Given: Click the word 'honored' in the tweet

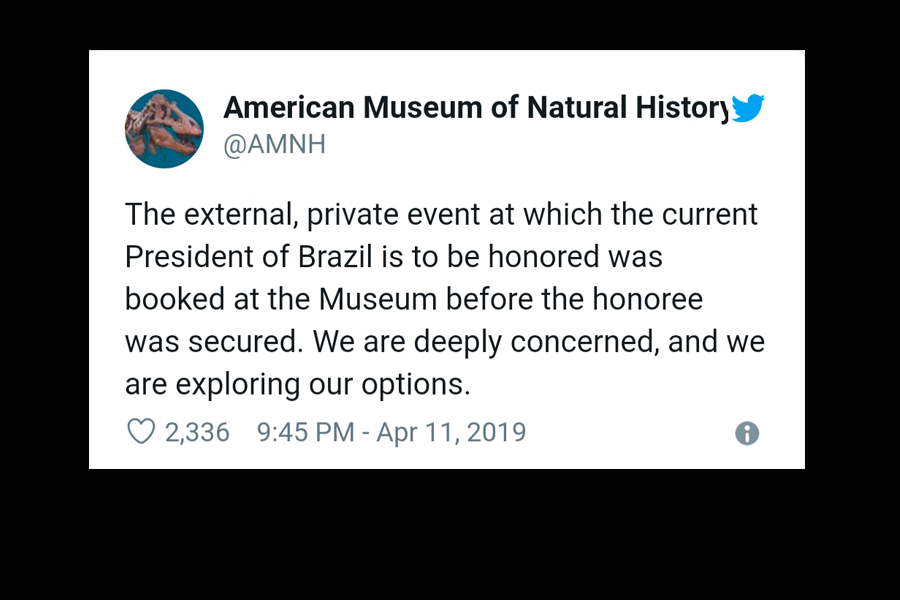Looking at the screenshot, I should 544,257.
